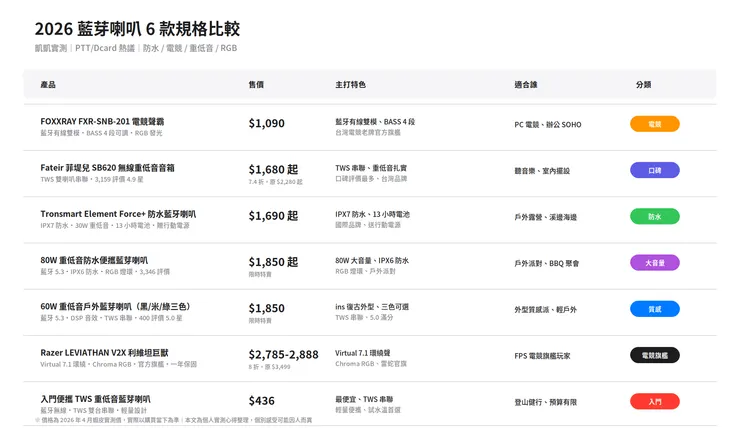Select Tronsmart Element Force+ 防水藍芽喇叭
The height and width of the screenshot is (428, 740).
point(118,214)
